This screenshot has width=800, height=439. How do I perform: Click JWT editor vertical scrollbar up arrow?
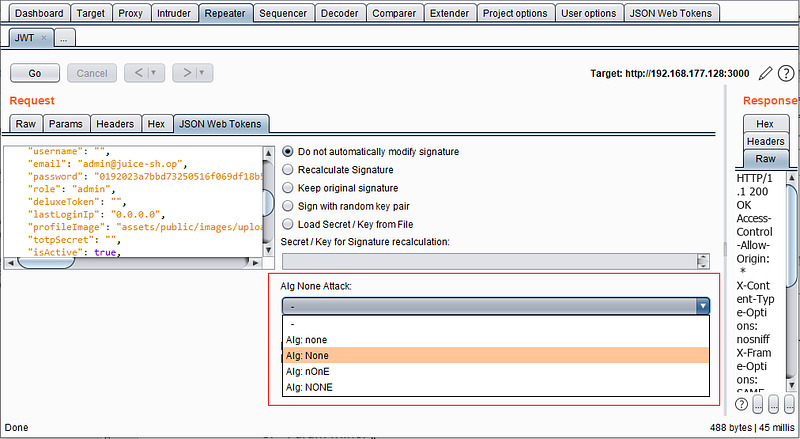(268, 153)
